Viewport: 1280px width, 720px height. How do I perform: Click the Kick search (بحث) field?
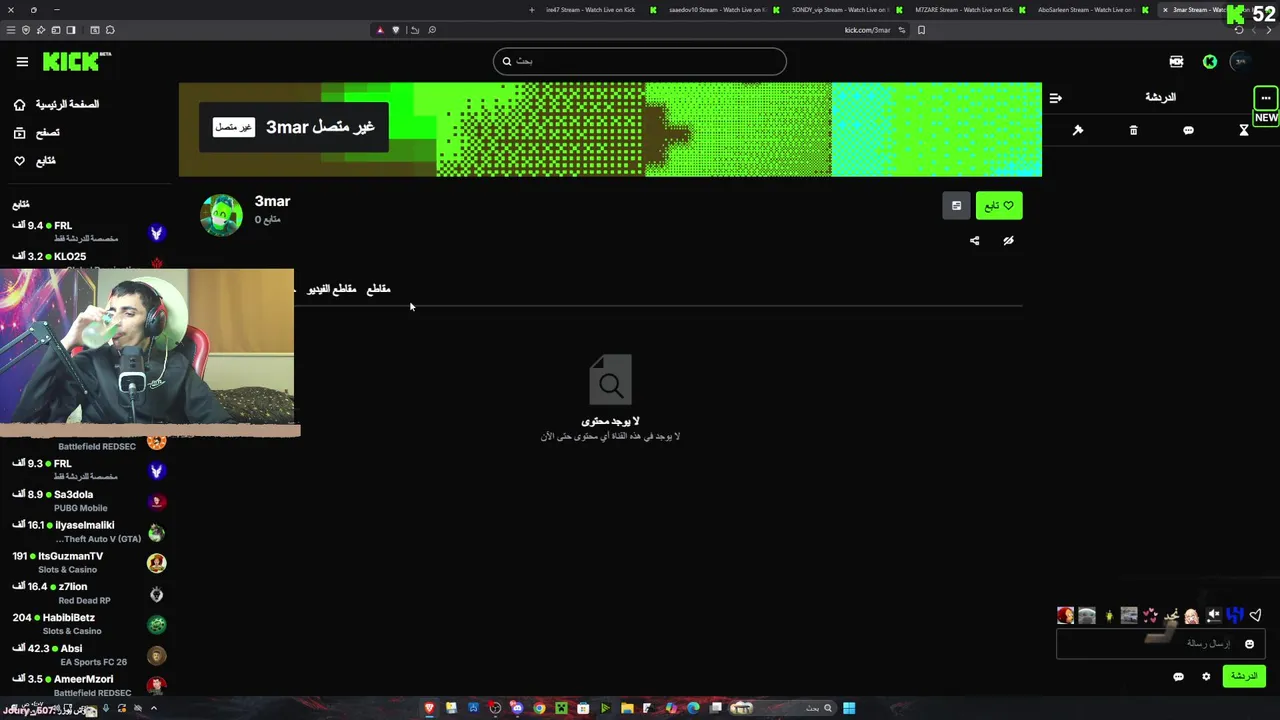coord(640,61)
